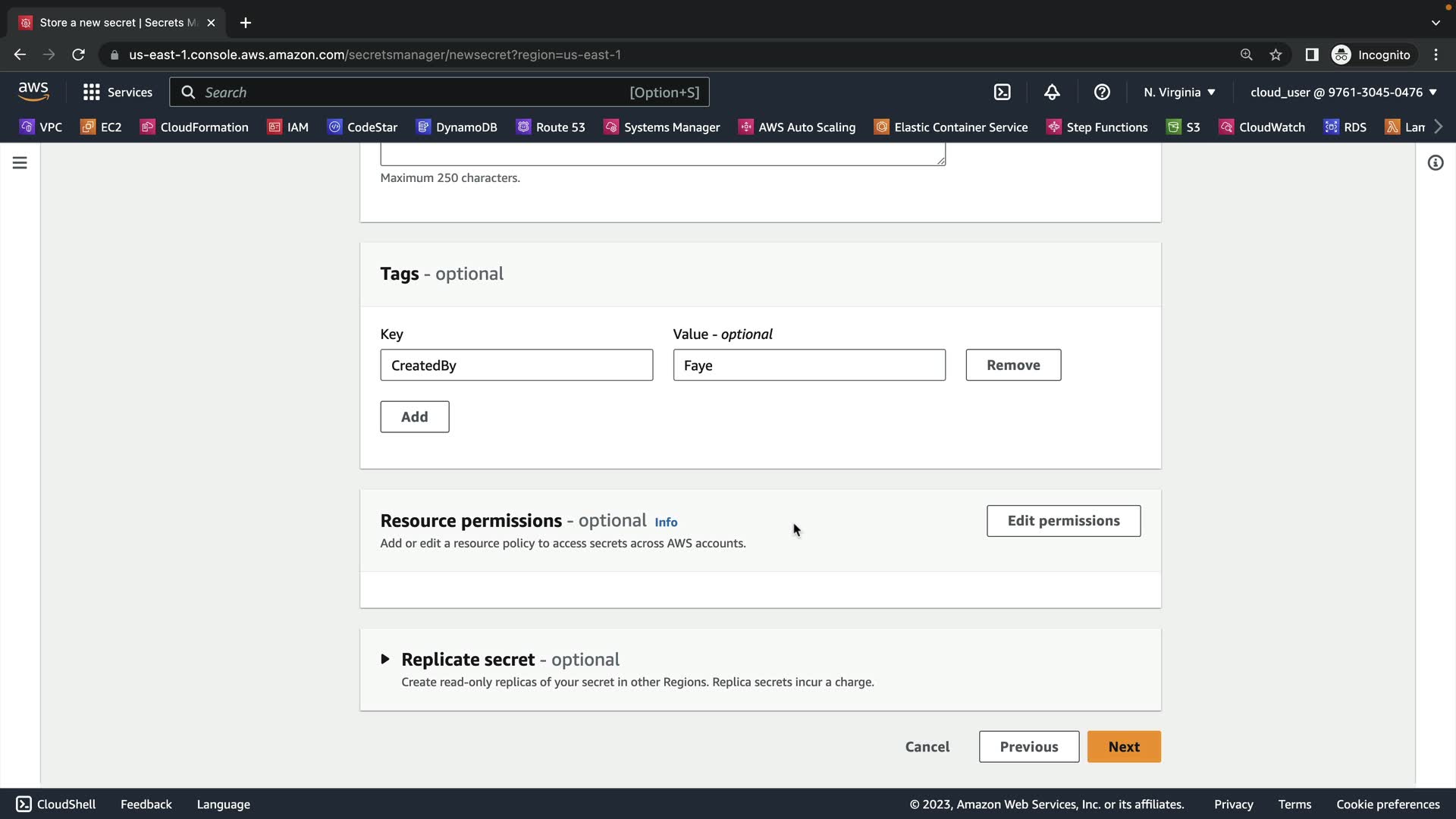Click the Edit permissions button

(1063, 521)
